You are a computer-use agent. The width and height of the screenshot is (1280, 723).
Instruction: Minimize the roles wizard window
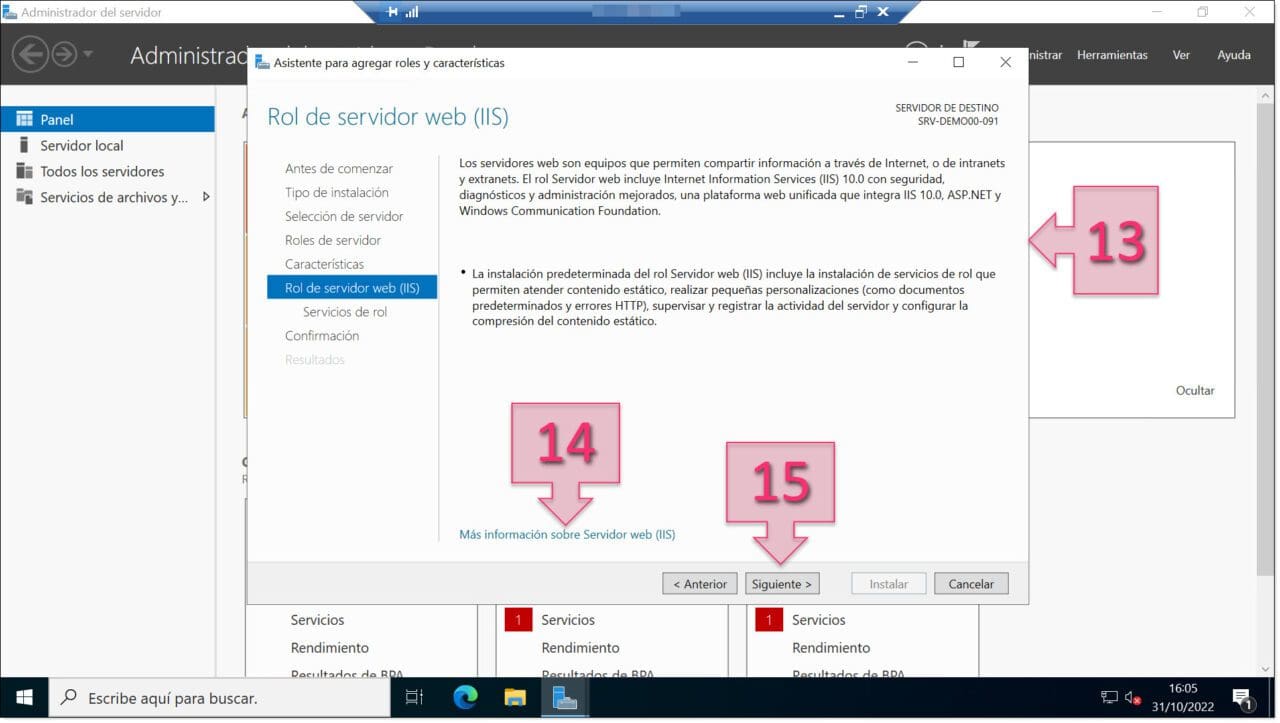point(912,62)
